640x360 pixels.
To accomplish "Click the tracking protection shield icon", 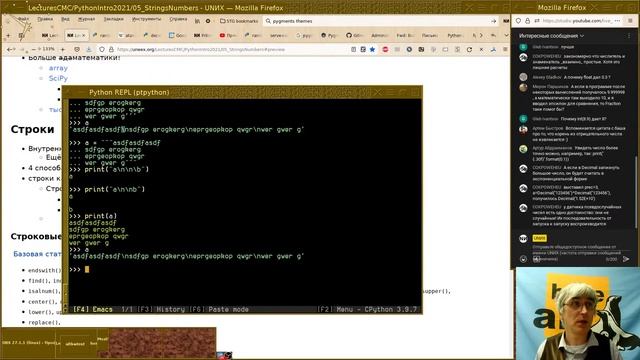I will tap(102, 49).
